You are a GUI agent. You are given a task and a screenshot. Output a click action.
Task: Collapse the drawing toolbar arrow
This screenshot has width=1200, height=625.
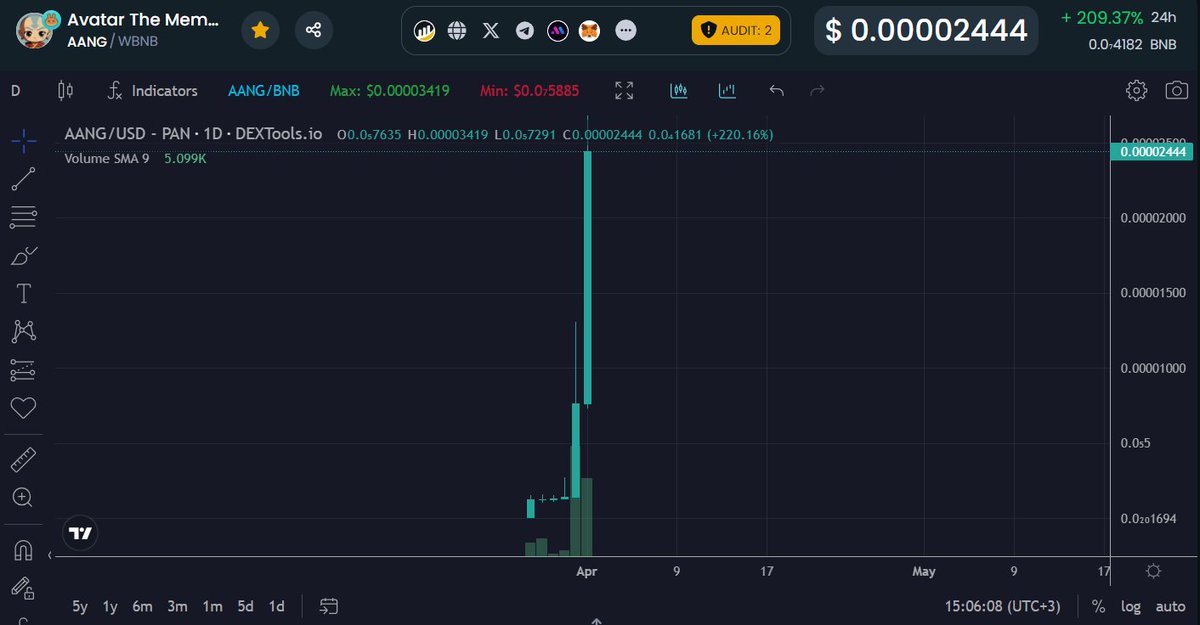(51, 555)
